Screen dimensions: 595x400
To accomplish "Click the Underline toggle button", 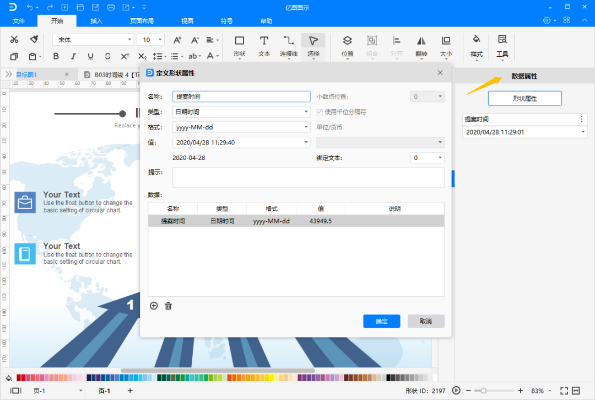I will (90, 56).
